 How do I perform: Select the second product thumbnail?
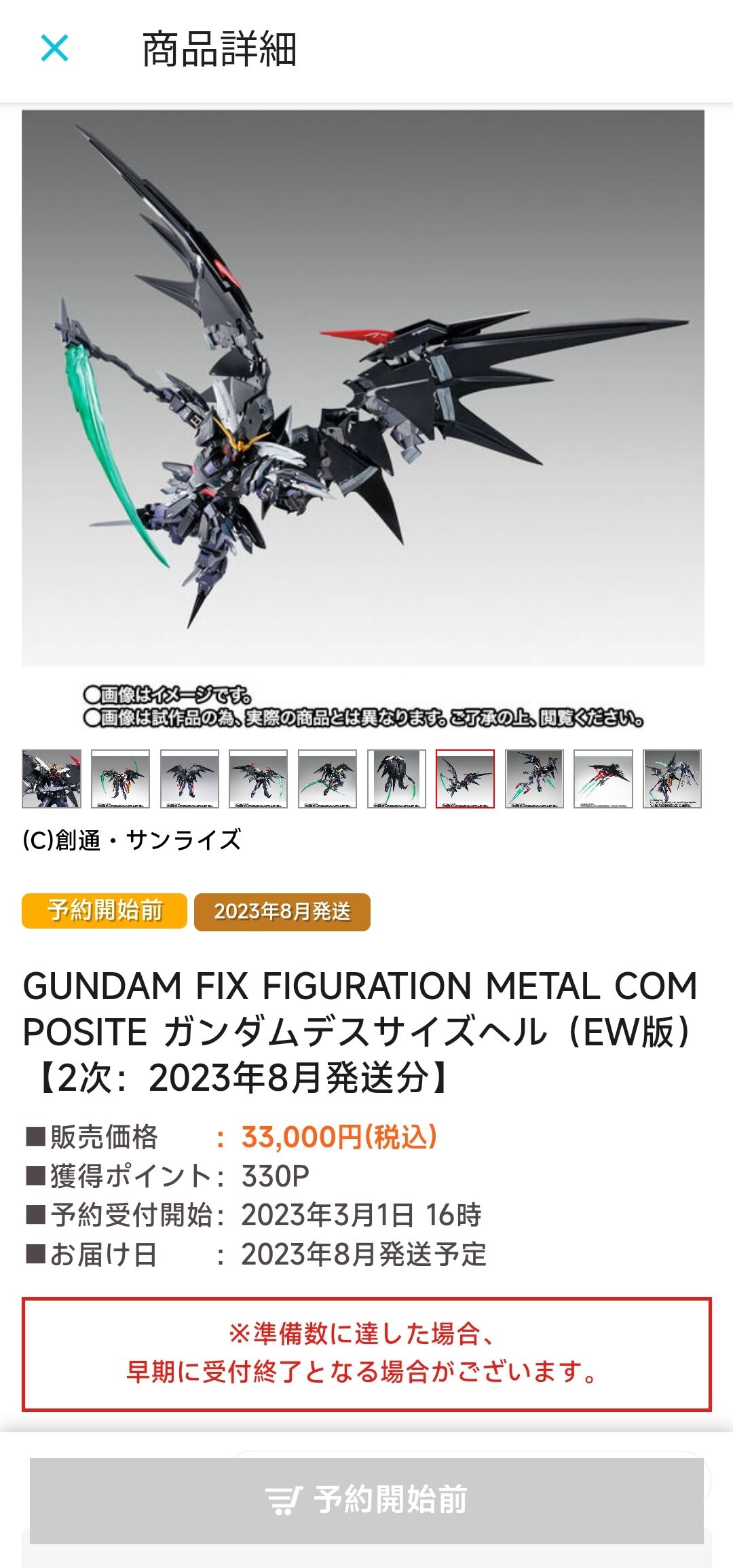click(x=120, y=779)
